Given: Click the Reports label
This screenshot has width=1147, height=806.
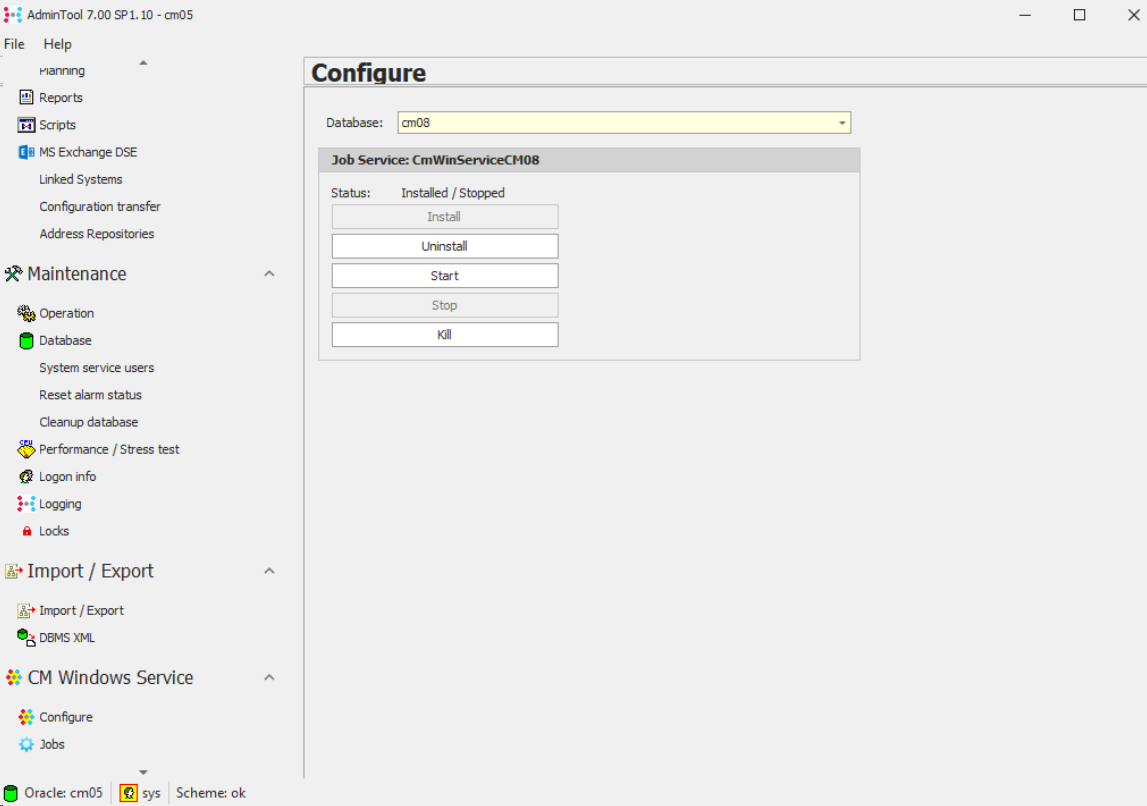Looking at the screenshot, I should coord(61,97).
